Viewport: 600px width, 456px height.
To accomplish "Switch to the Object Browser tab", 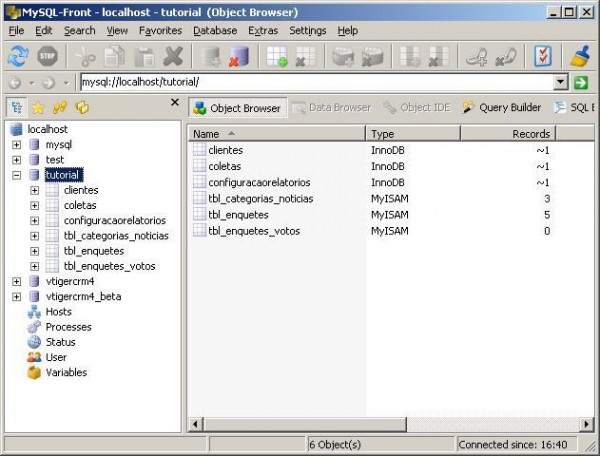I will pyautogui.click(x=237, y=108).
